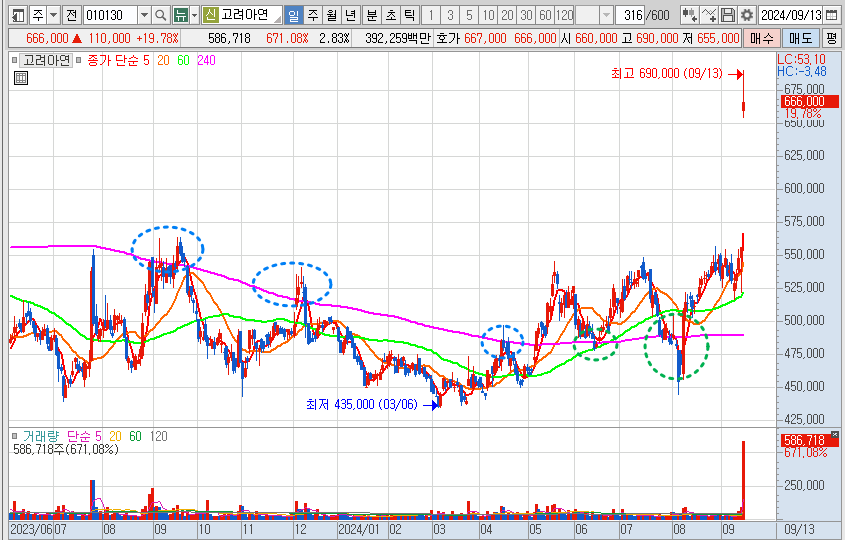This screenshot has height=540, width=845.
Task: Select the 120 interval button
Action: click(x=564, y=15)
